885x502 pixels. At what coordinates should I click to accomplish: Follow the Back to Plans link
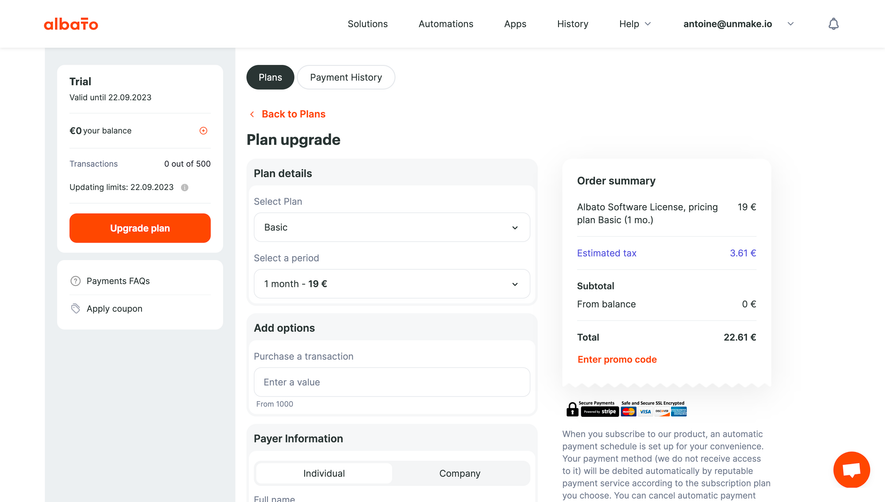click(x=293, y=114)
